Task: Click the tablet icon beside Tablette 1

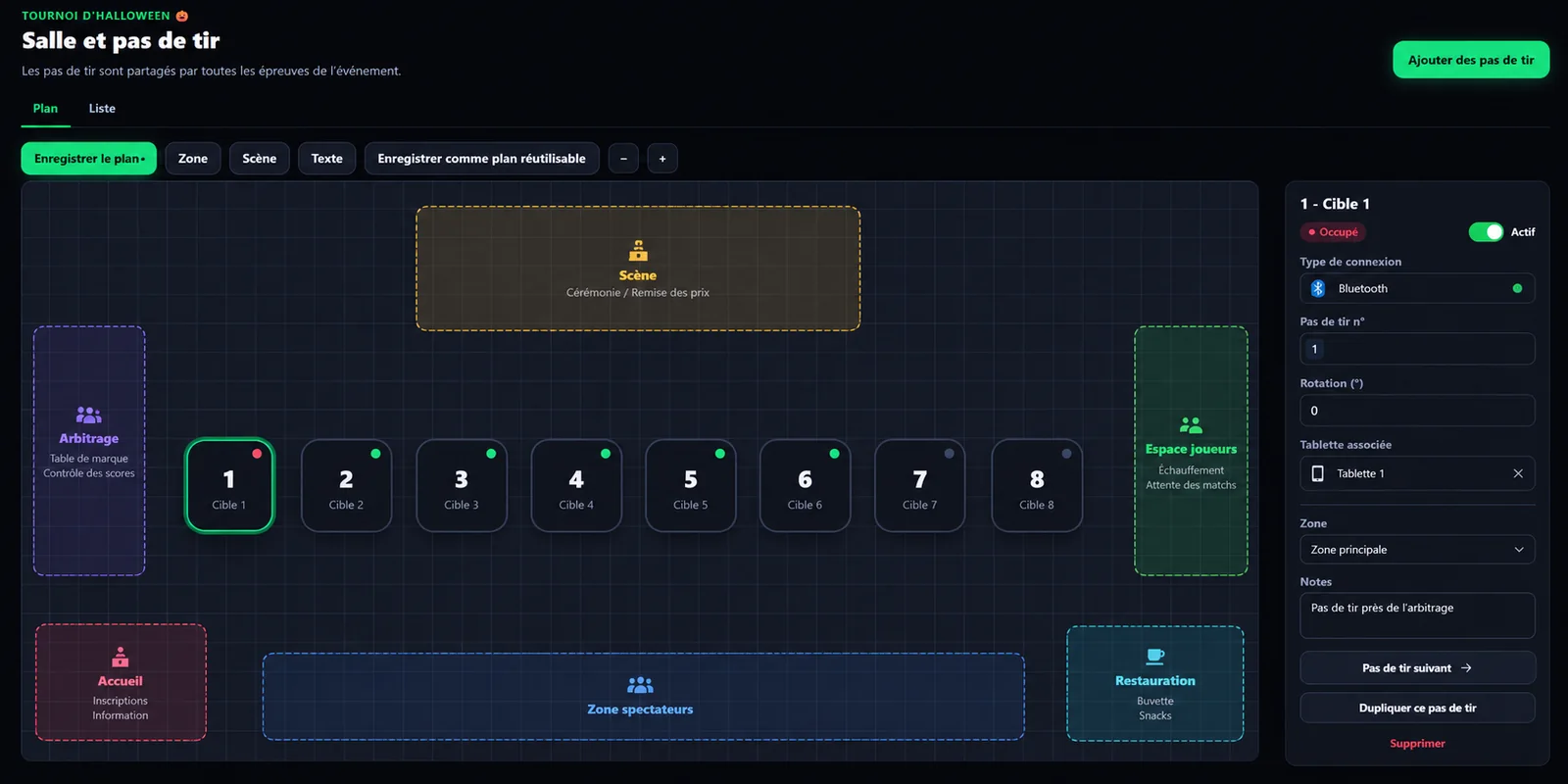Action: [1318, 473]
